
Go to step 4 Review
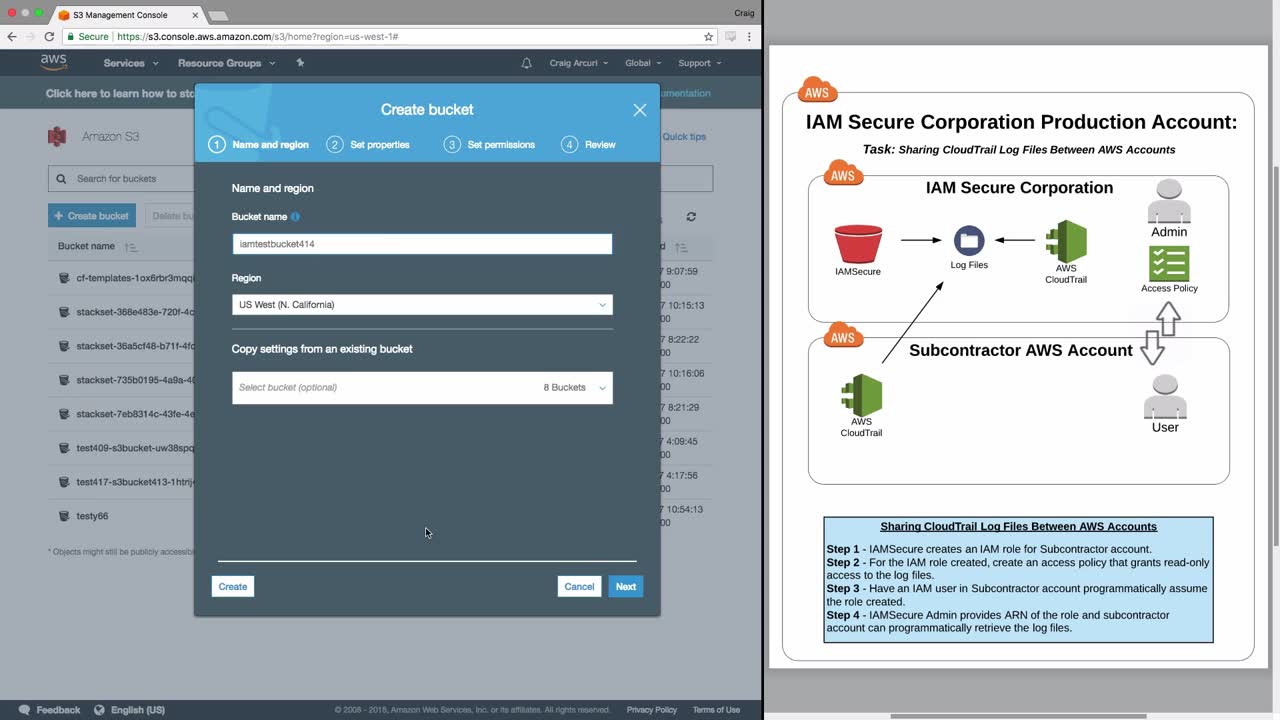589,145
